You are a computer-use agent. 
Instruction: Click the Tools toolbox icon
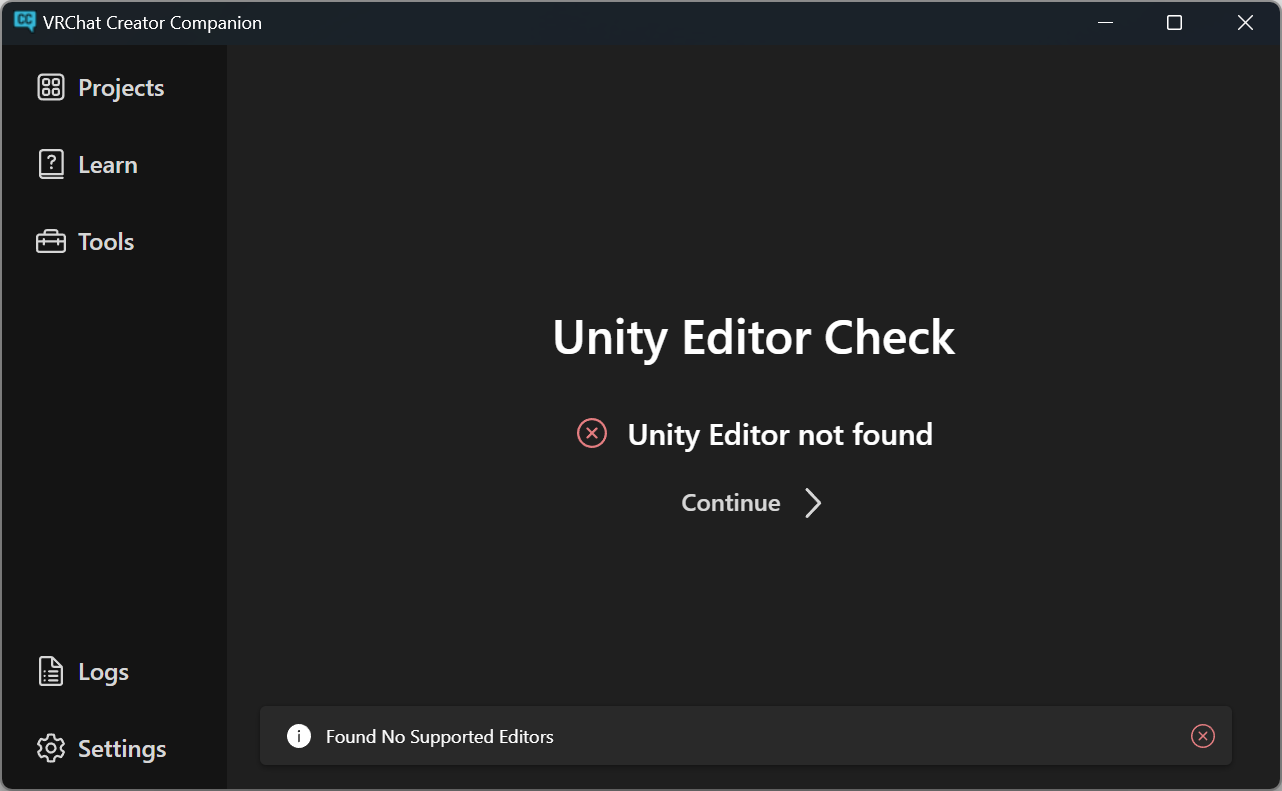51,242
